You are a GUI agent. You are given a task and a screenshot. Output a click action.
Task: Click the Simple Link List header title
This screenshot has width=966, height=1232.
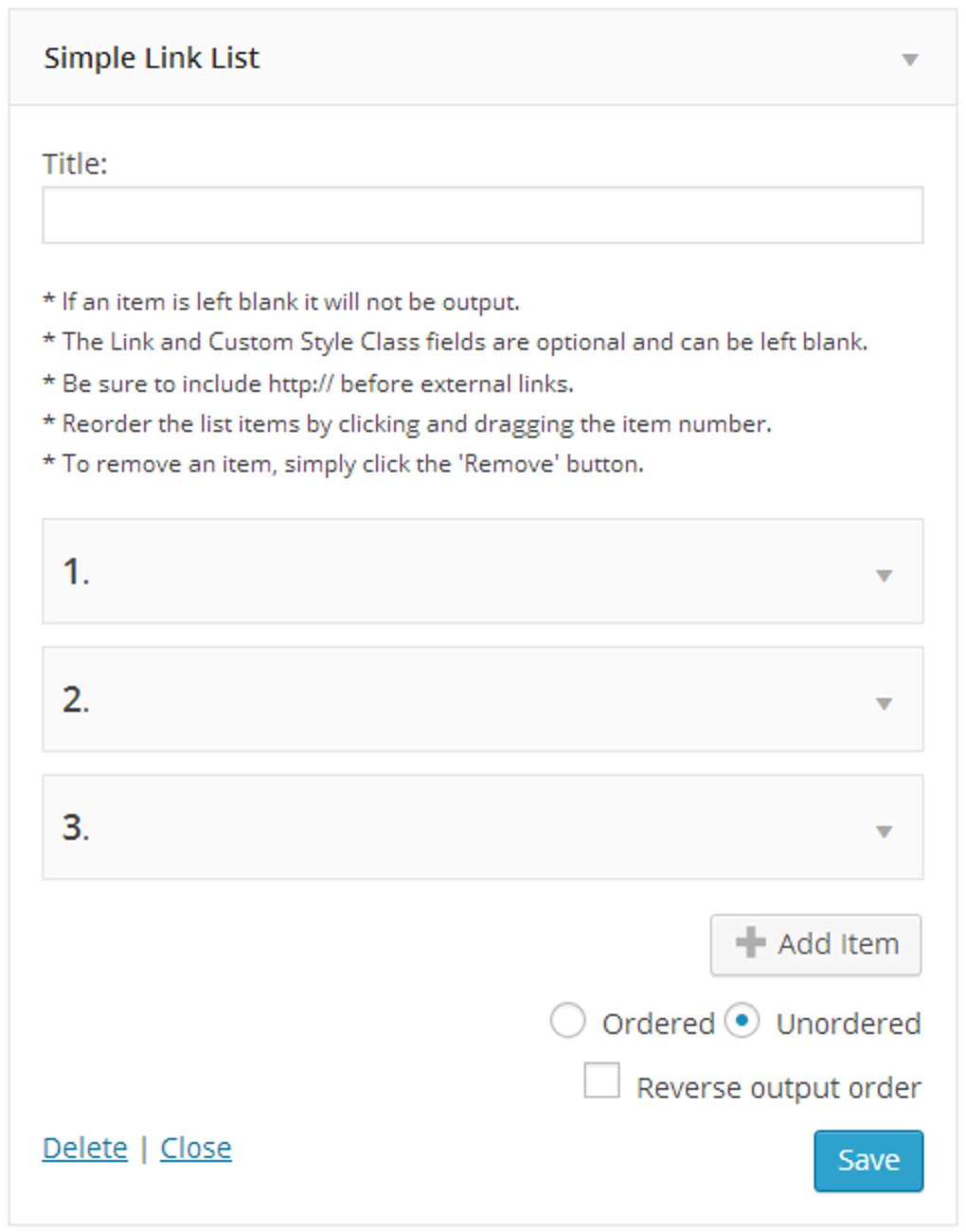(x=151, y=59)
